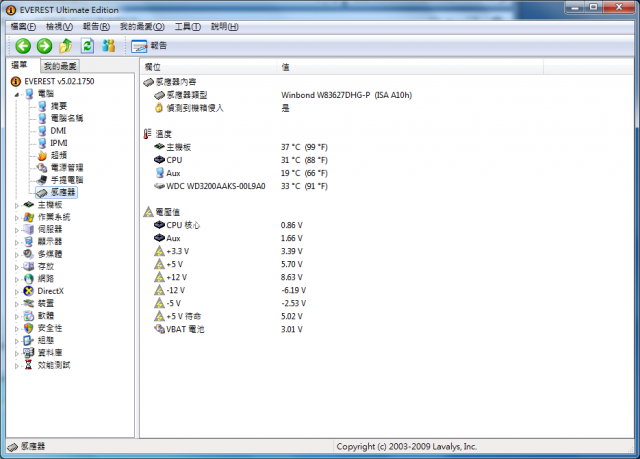The height and width of the screenshot is (459, 640).
Task: Select the 手提電腦 laptop icon
Action: pos(42,180)
